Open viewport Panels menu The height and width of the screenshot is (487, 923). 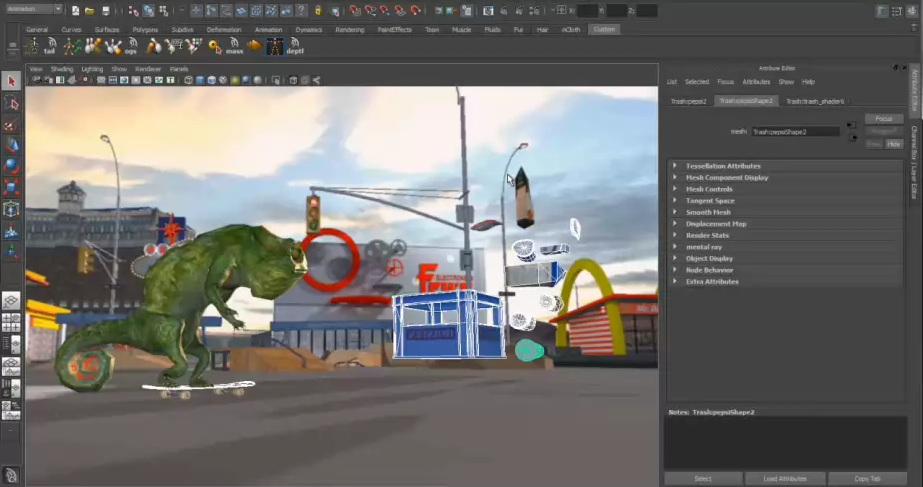[x=178, y=69]
